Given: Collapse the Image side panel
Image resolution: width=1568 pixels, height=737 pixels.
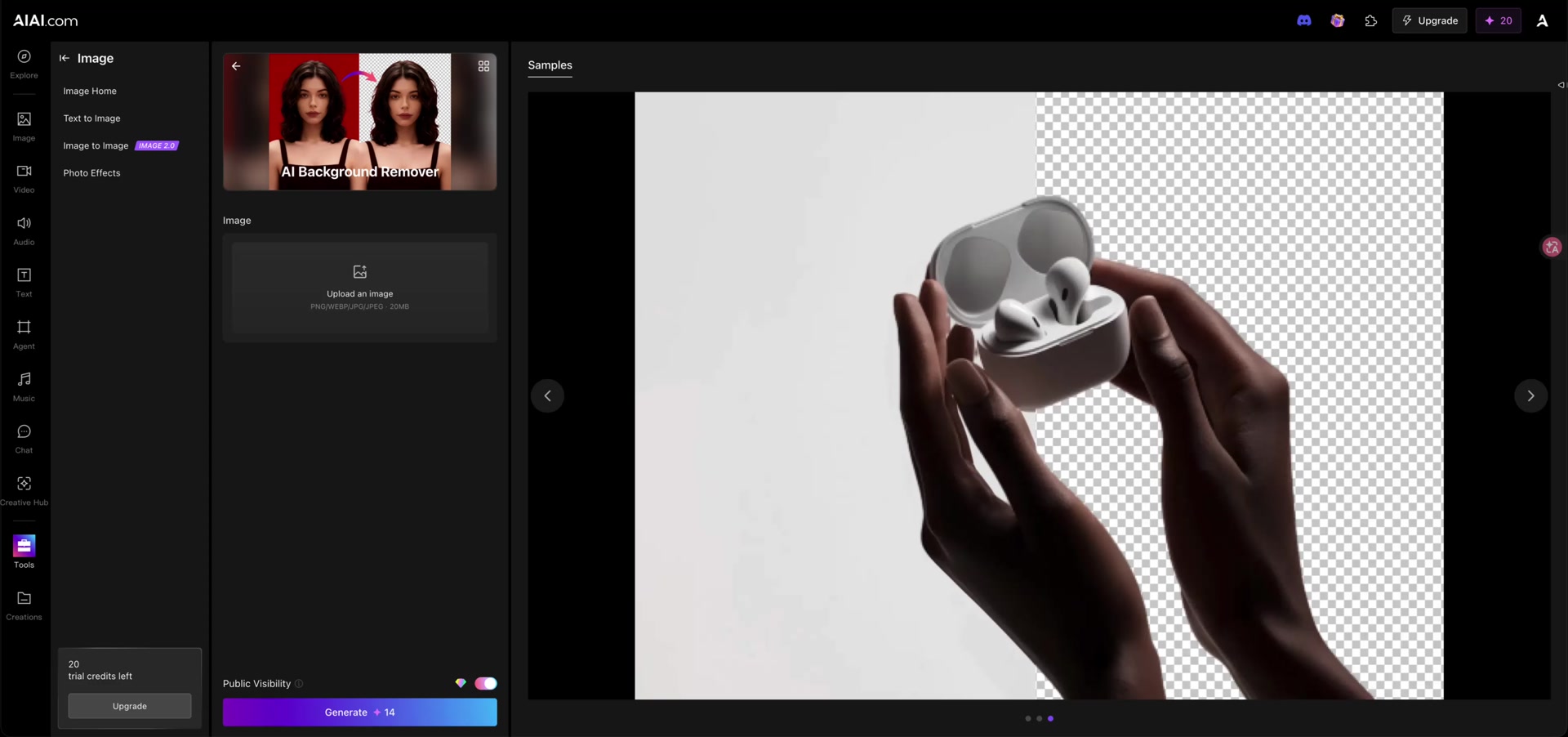Looking at the screenshot, I should (65, 58).
